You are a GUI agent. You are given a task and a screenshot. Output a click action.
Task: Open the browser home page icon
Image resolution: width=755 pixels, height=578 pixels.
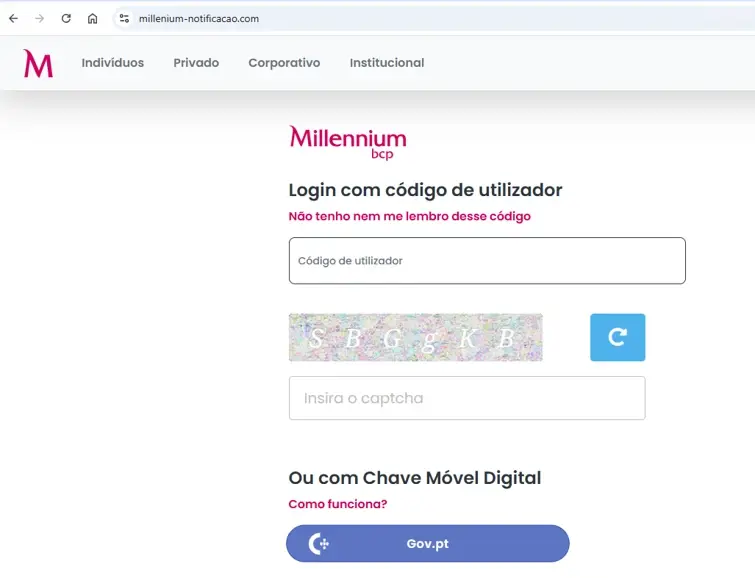[x=92, y=18]
